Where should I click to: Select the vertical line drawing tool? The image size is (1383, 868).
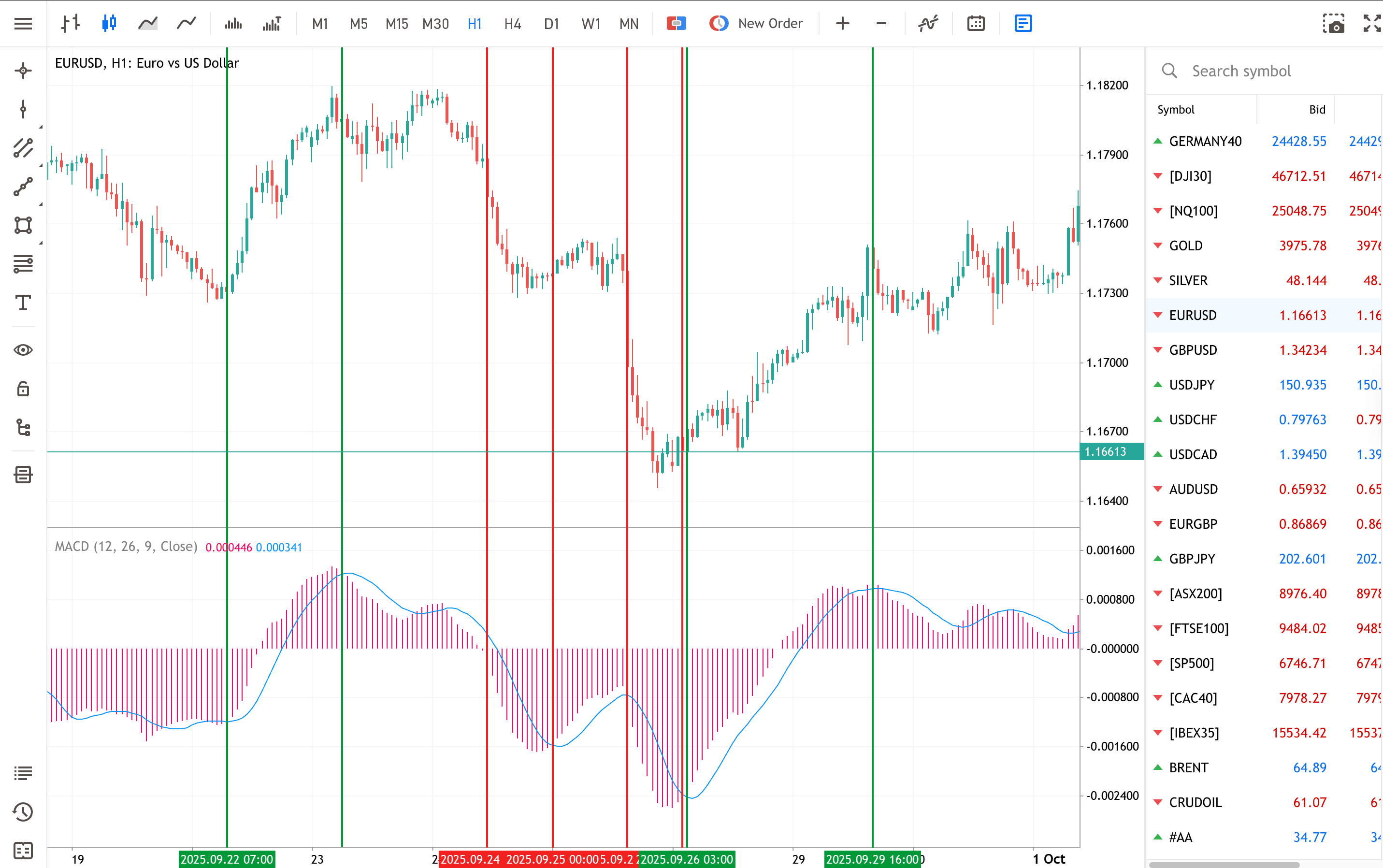pyautogui.click(x=23, y=109)
